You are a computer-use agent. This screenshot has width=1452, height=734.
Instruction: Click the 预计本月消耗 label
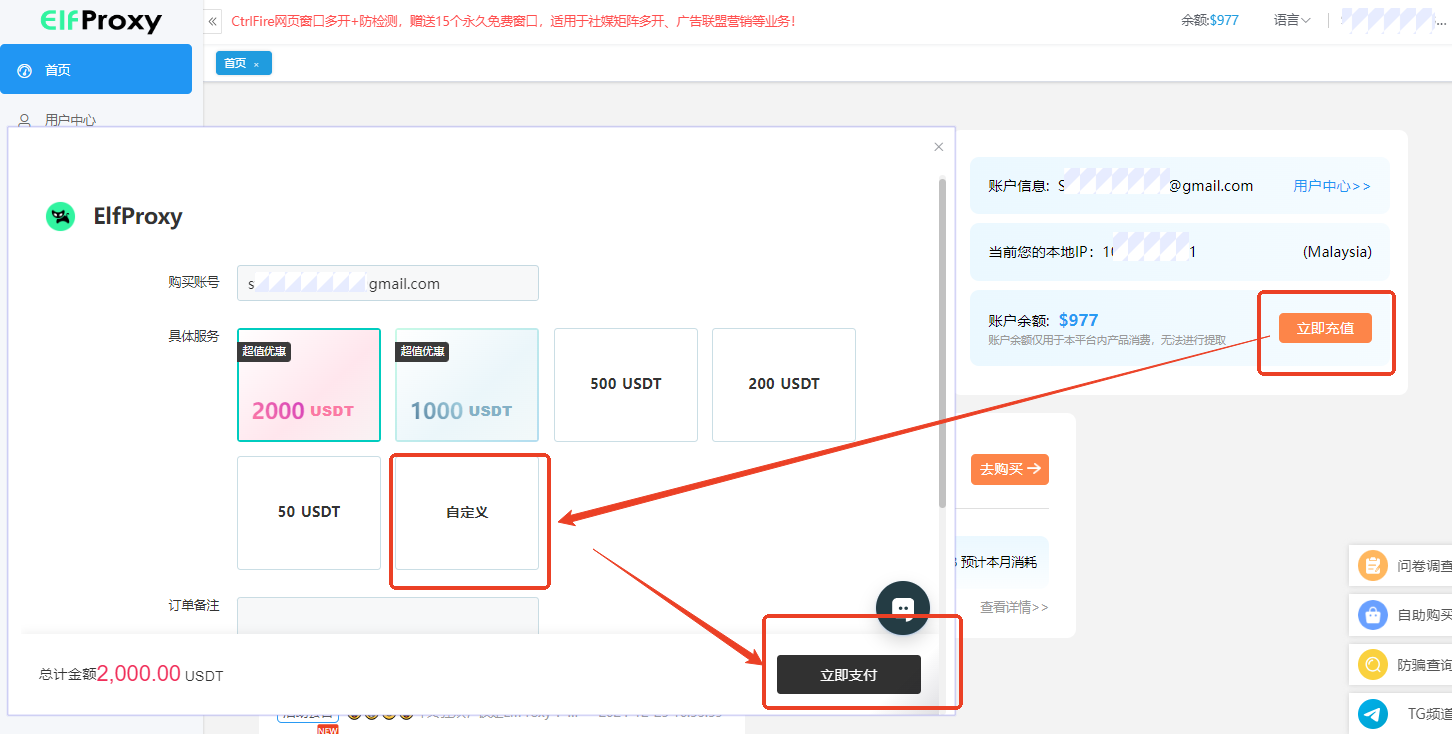[x=998, y=562]
